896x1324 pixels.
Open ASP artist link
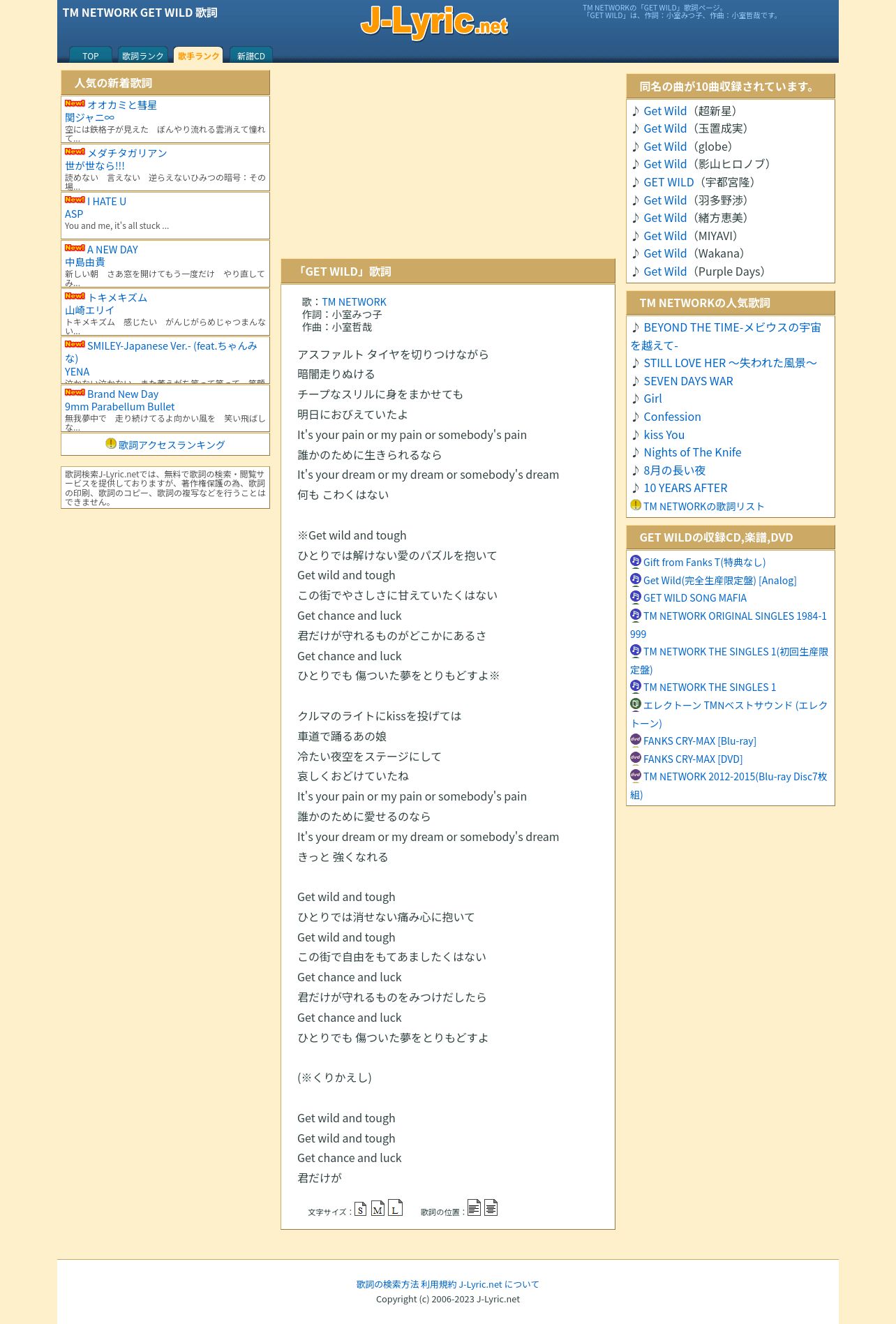(x=74, y=214)
